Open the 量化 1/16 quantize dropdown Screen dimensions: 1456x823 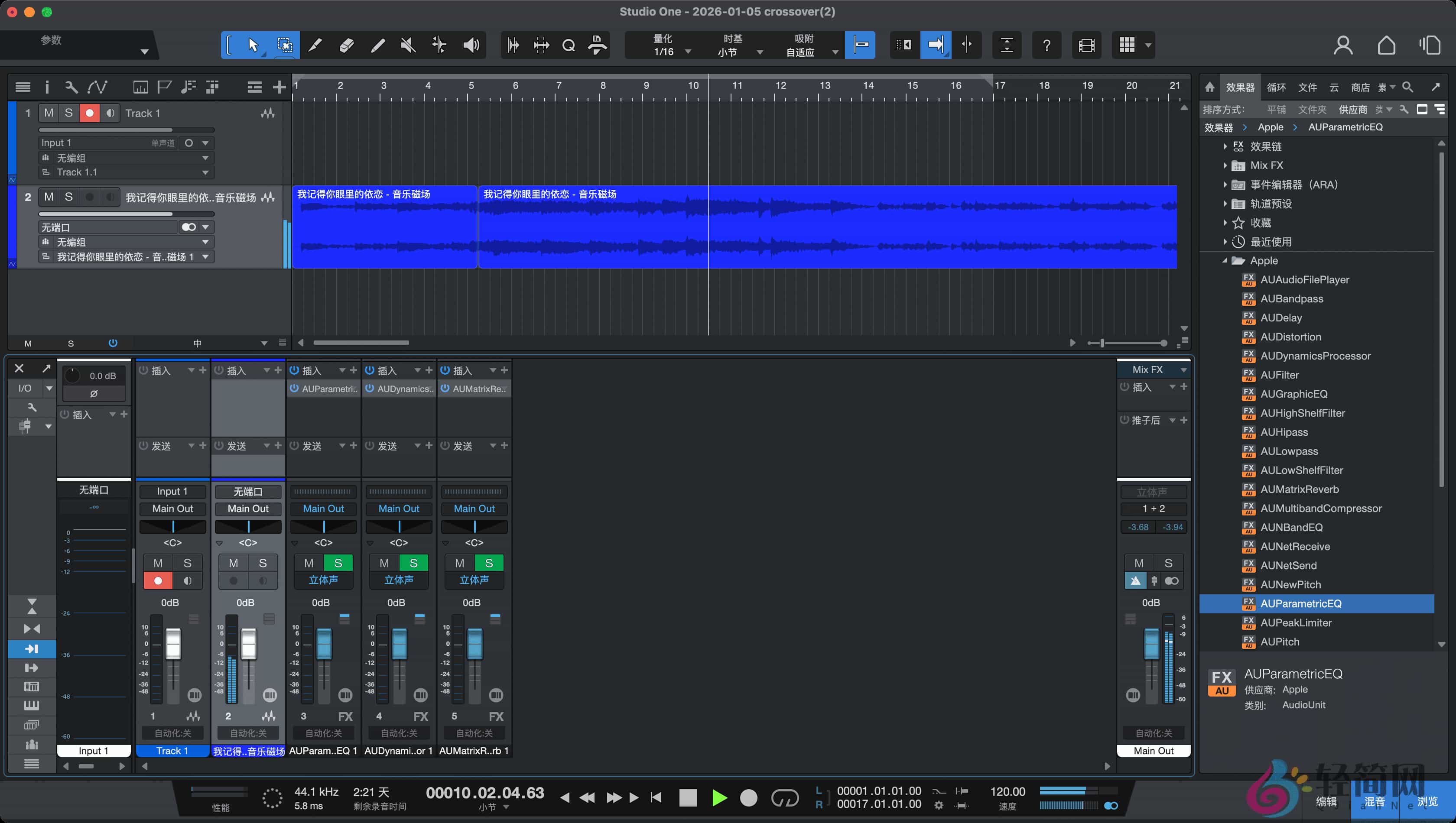pos(688,51)
